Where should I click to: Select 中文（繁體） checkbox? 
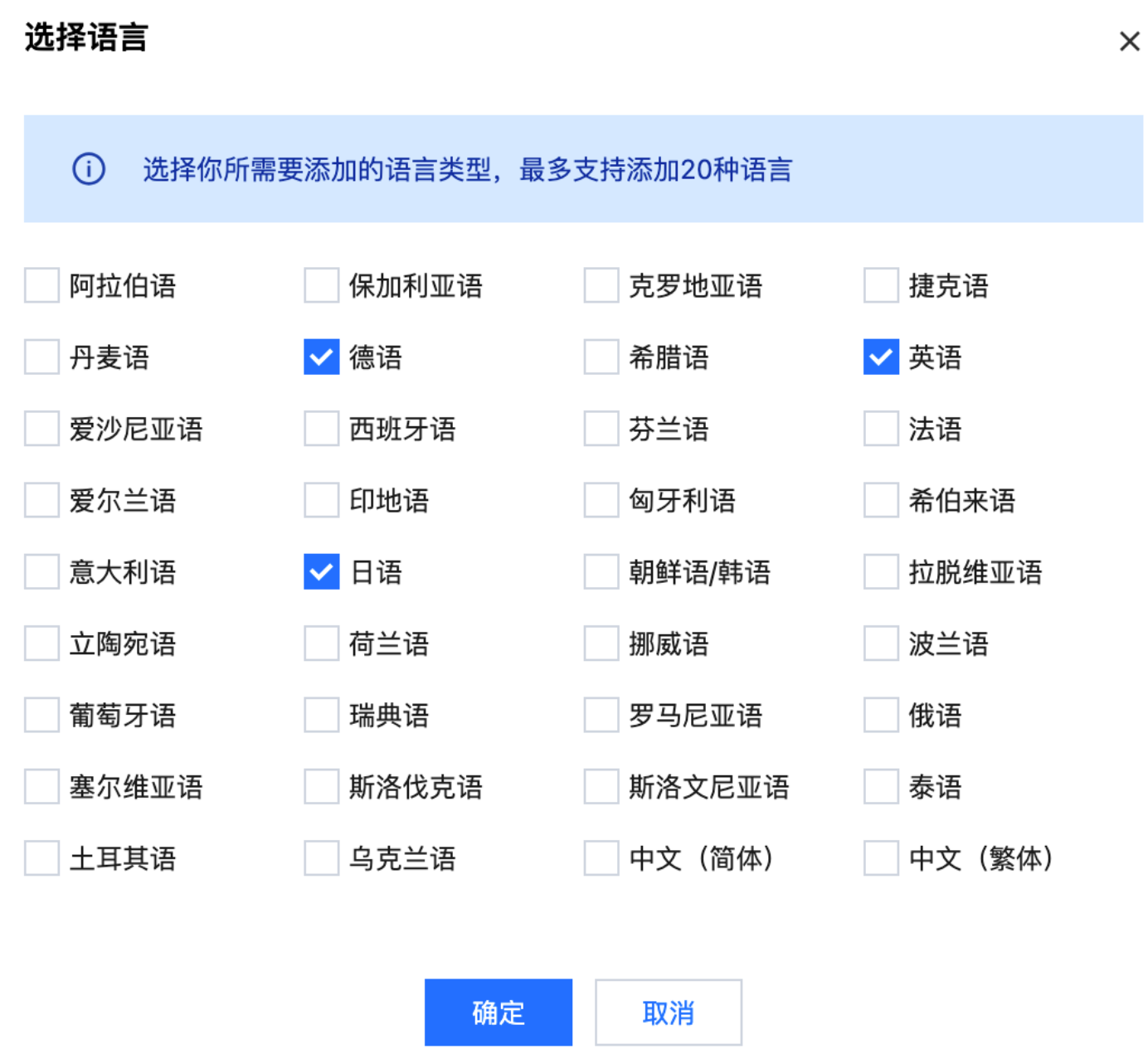click(881, 858)
